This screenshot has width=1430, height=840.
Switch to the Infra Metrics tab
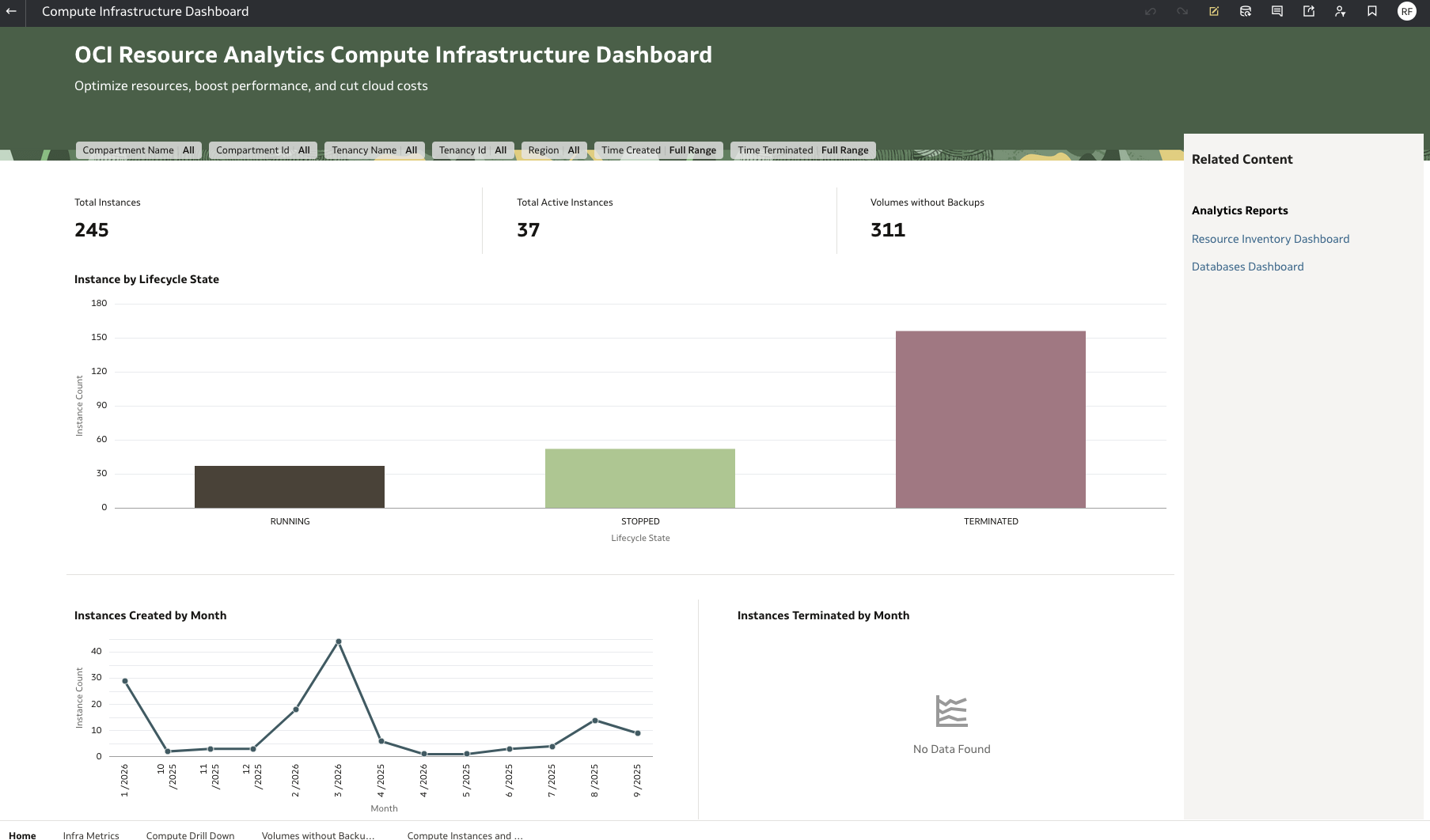[x=91, y=834]
